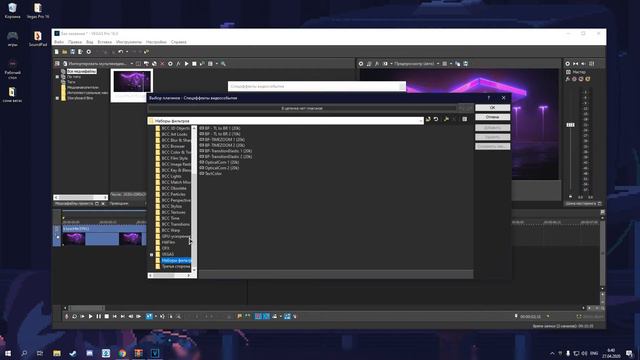Viewport: 640px width, 360px height.
Task: Select BCC Time folder
Action: click(x=168, y=218)
